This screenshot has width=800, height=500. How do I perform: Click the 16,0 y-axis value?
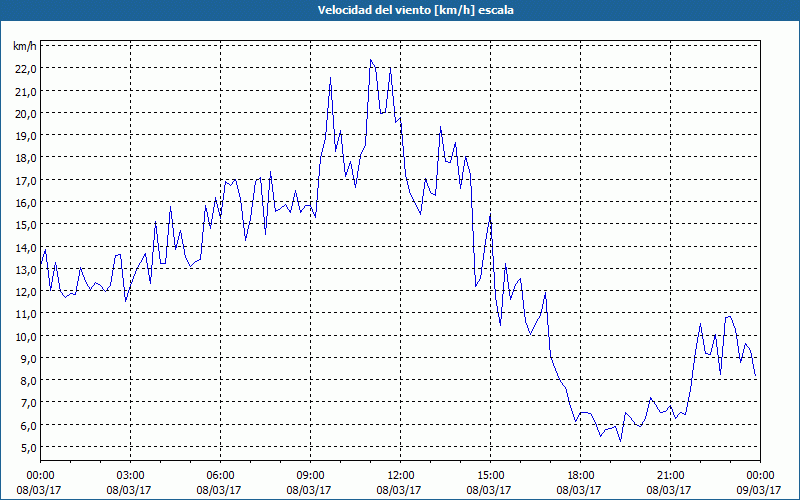click(x=26, y=203)
